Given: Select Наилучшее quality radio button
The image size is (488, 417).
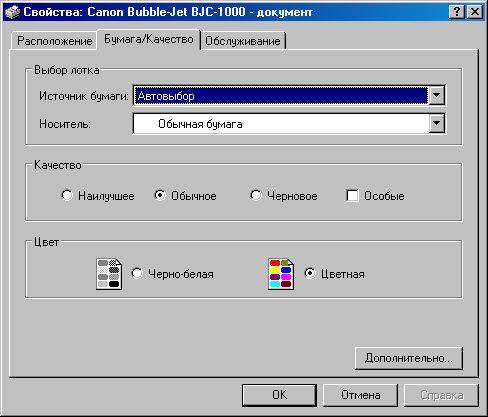Looking at the screenshot, I should (x=67, y=195).
